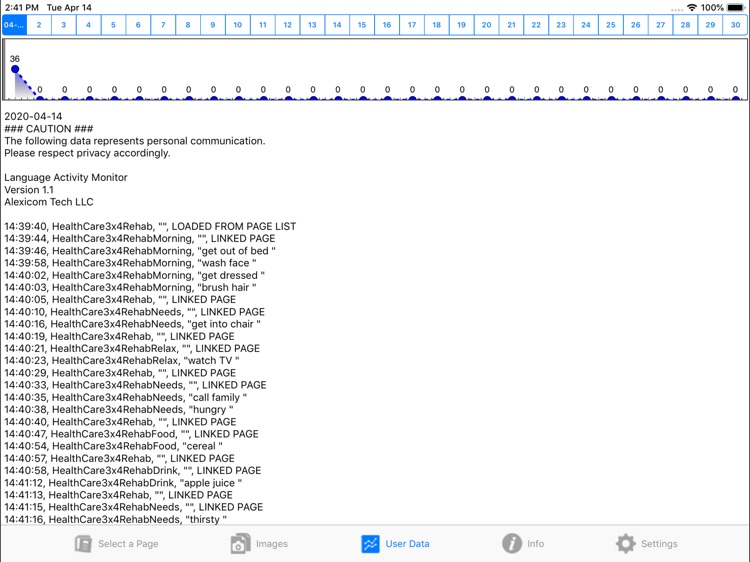This screenshot has width=750, height=562.
Task: Click log entry "apple juice"
Action: click(123, 483)
